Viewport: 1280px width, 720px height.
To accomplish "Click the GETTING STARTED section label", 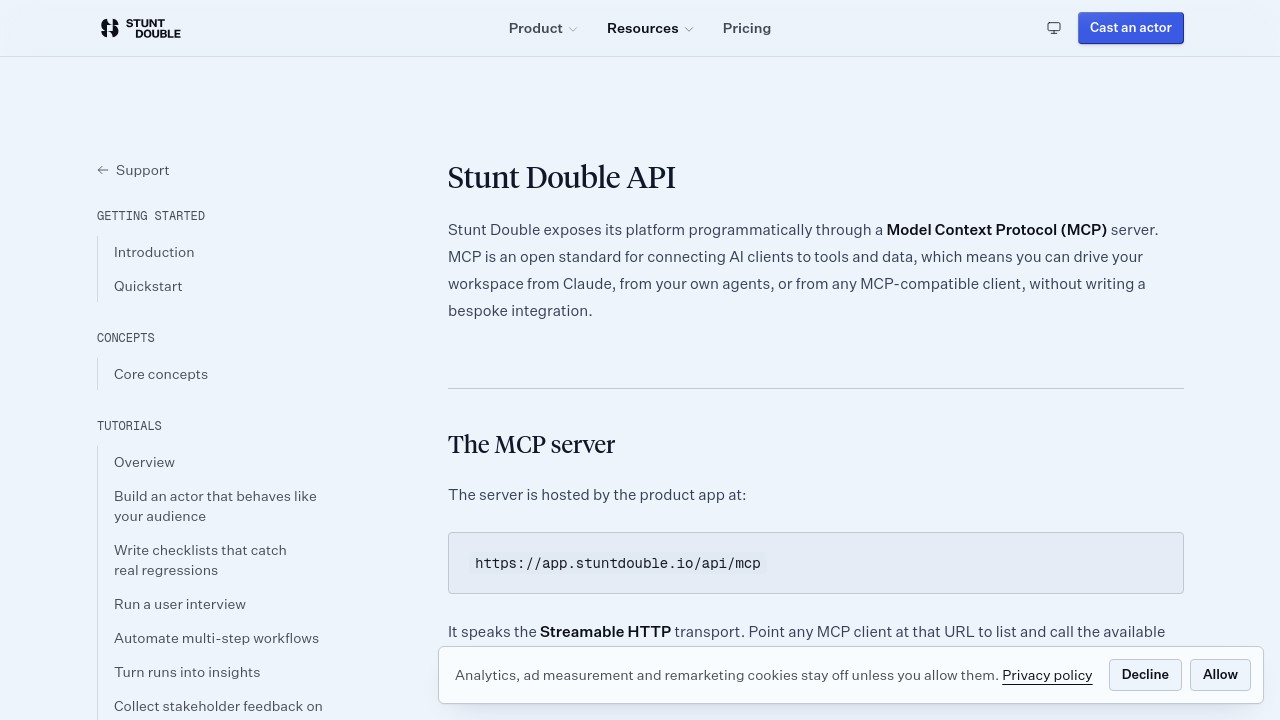I will [x=151, y=216].
